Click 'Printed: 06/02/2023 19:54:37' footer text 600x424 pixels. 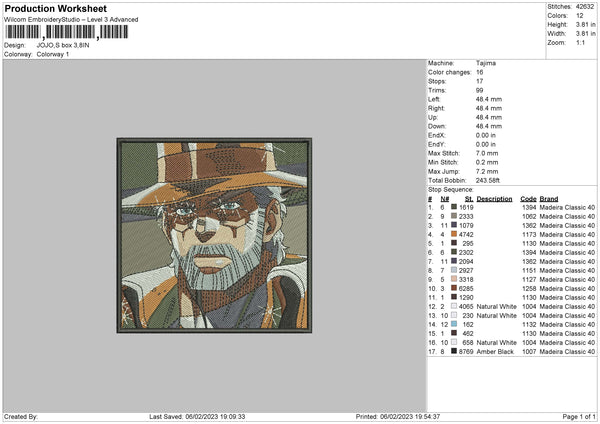tap(398, 417)
